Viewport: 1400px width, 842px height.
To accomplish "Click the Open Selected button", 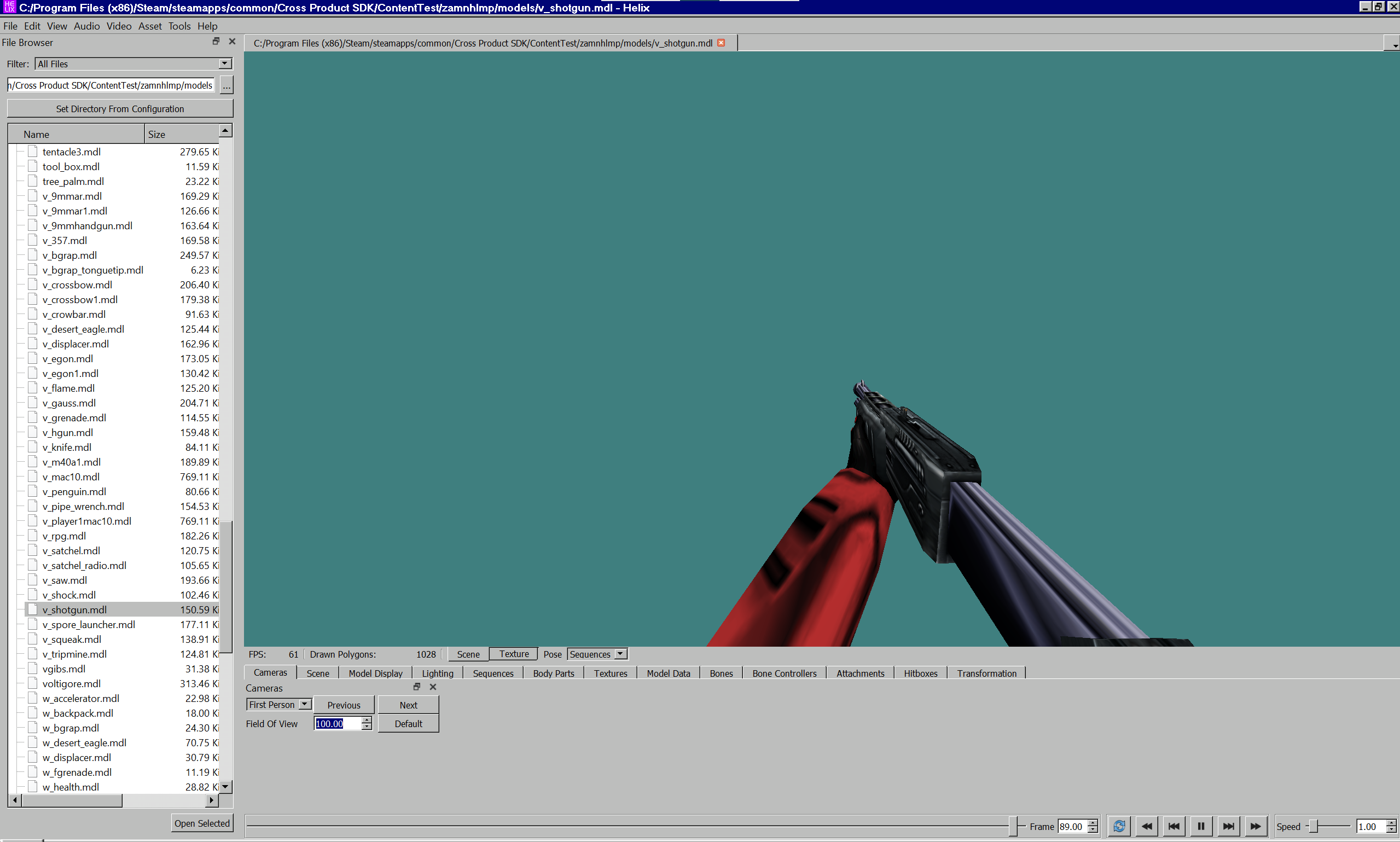I will [202, 823].
